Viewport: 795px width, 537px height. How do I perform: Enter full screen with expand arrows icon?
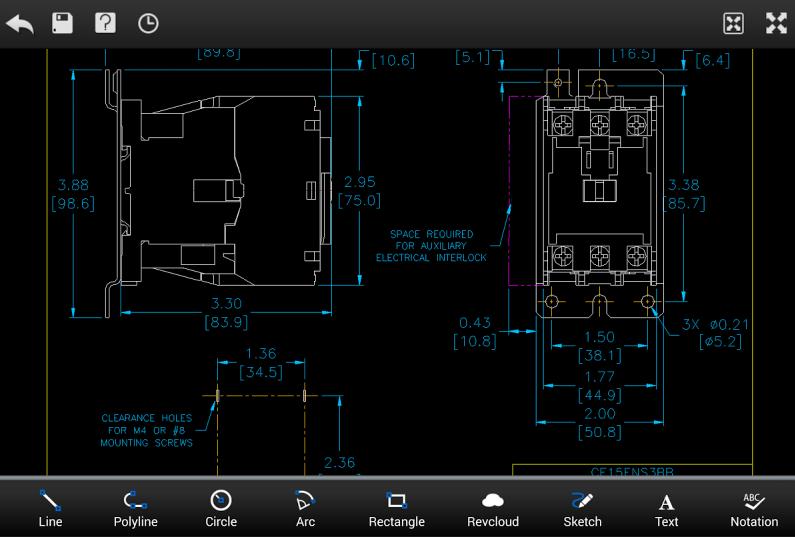click(x=776, y=23)
